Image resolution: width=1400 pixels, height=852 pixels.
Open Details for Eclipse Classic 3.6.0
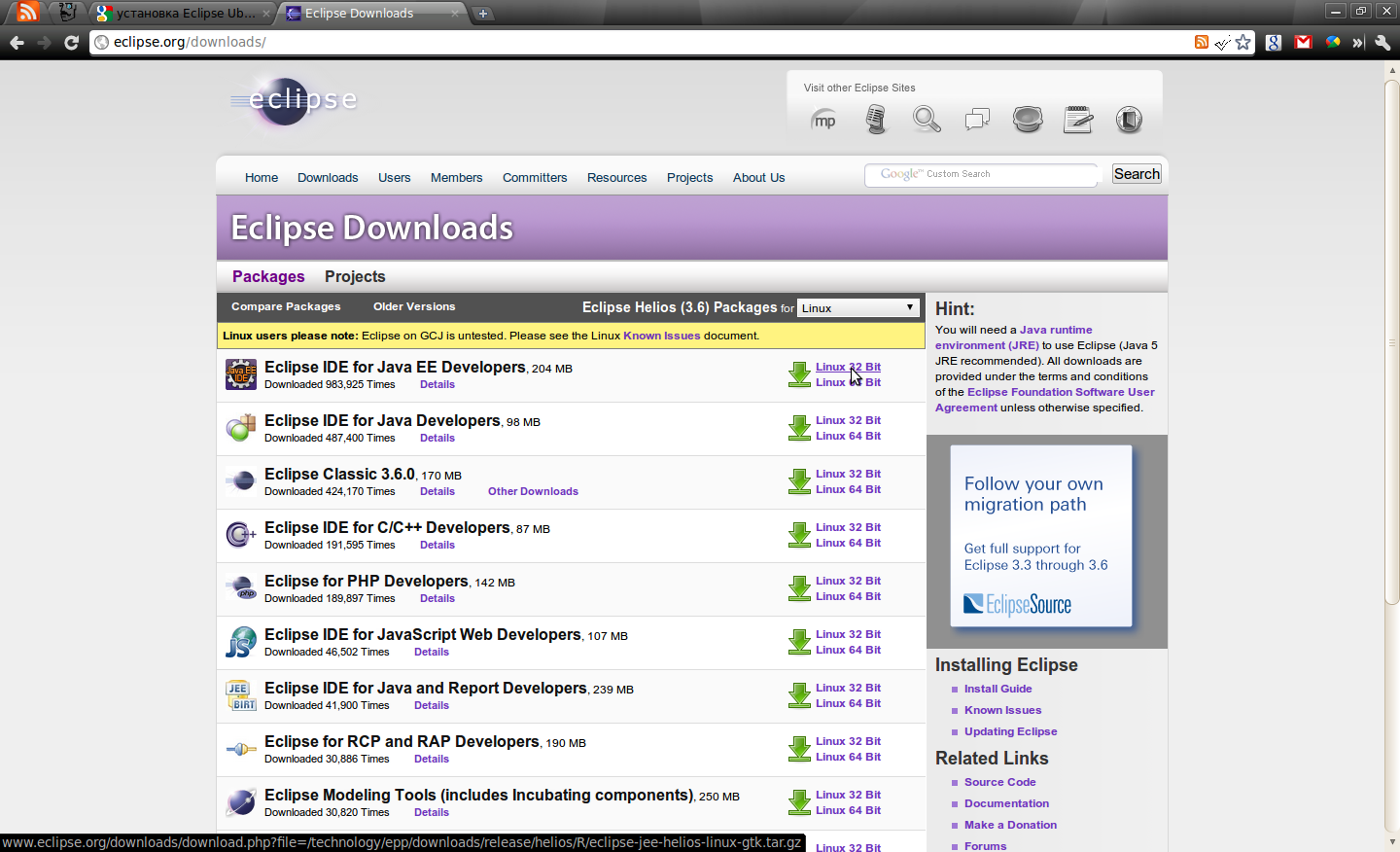tap(437, 492)
